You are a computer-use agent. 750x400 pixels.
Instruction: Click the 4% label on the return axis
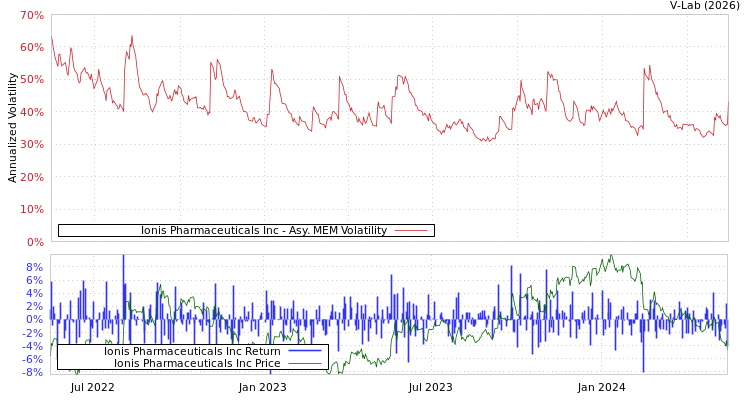pyautogui.click(x=34, y=294)
